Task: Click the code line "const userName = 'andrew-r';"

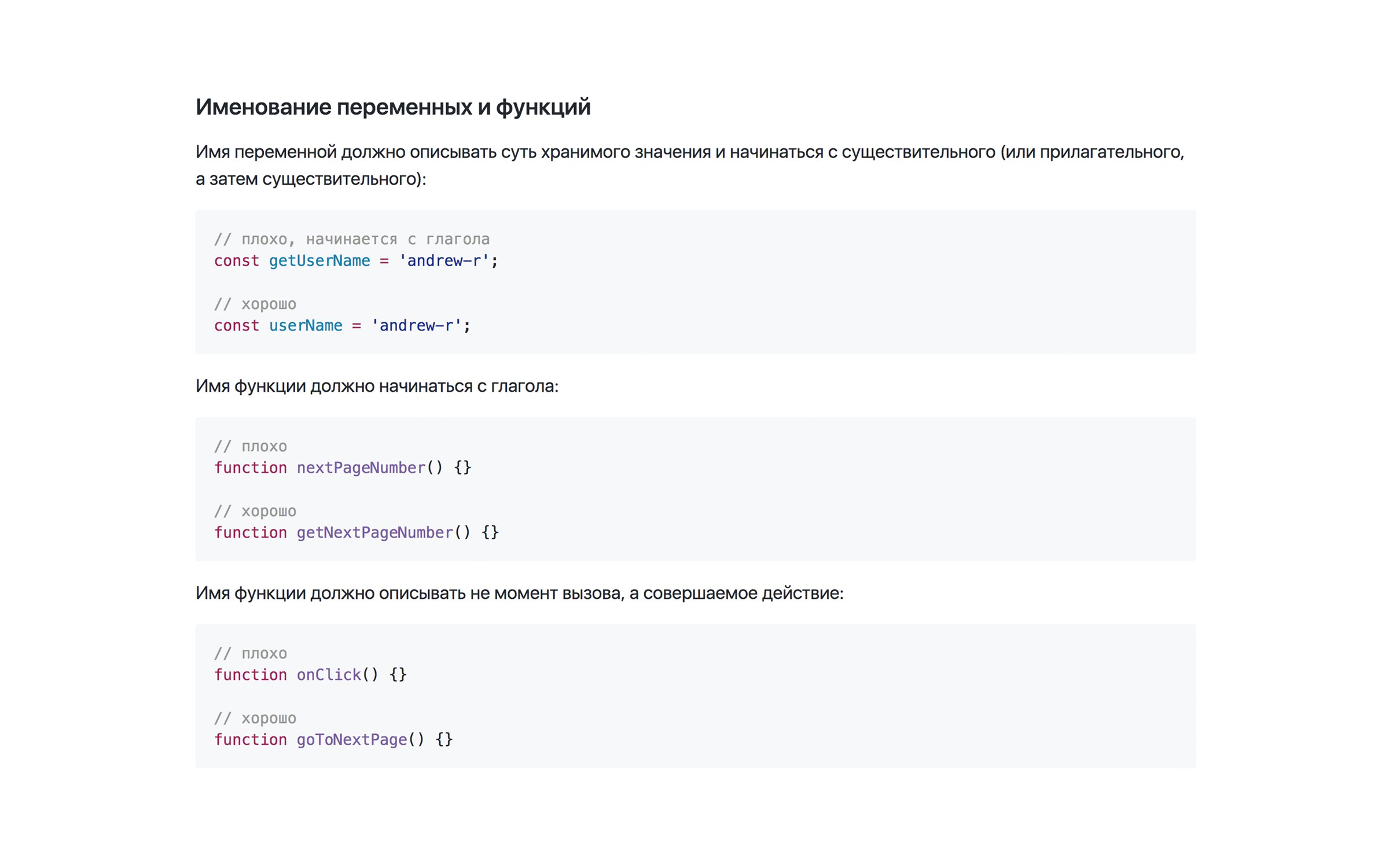Action: click(342, 326)
